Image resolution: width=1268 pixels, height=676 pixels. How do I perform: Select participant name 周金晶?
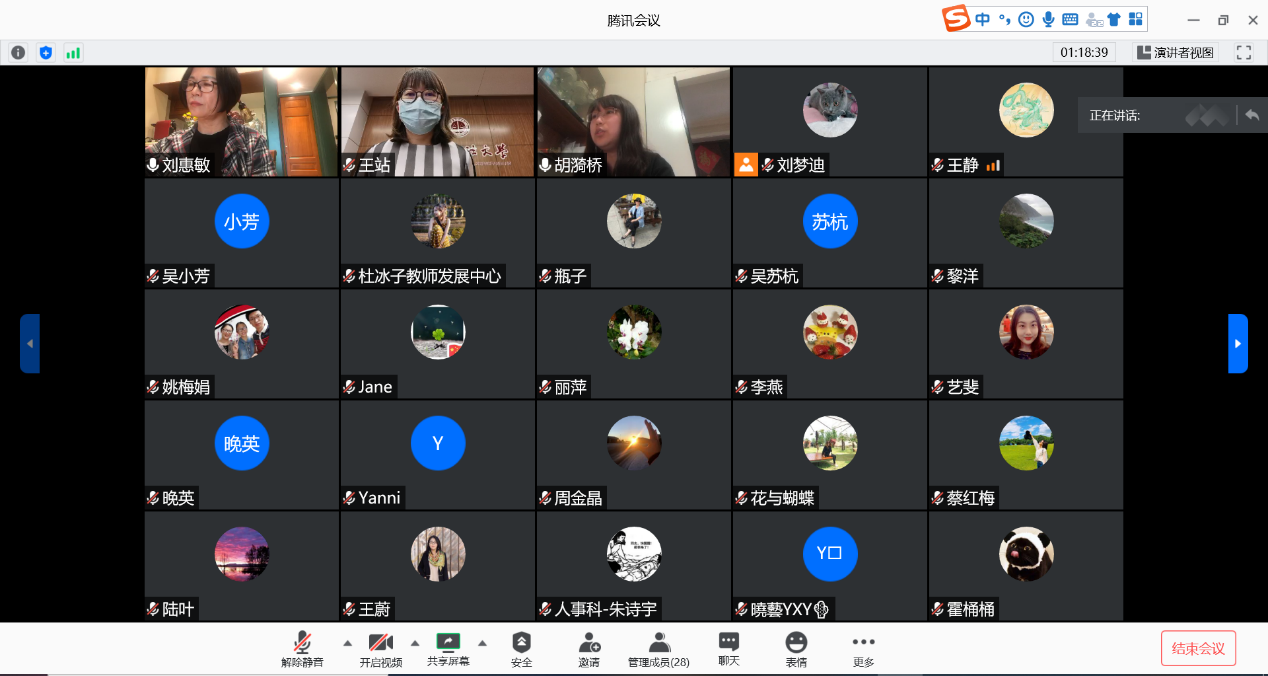pos(579,498)
